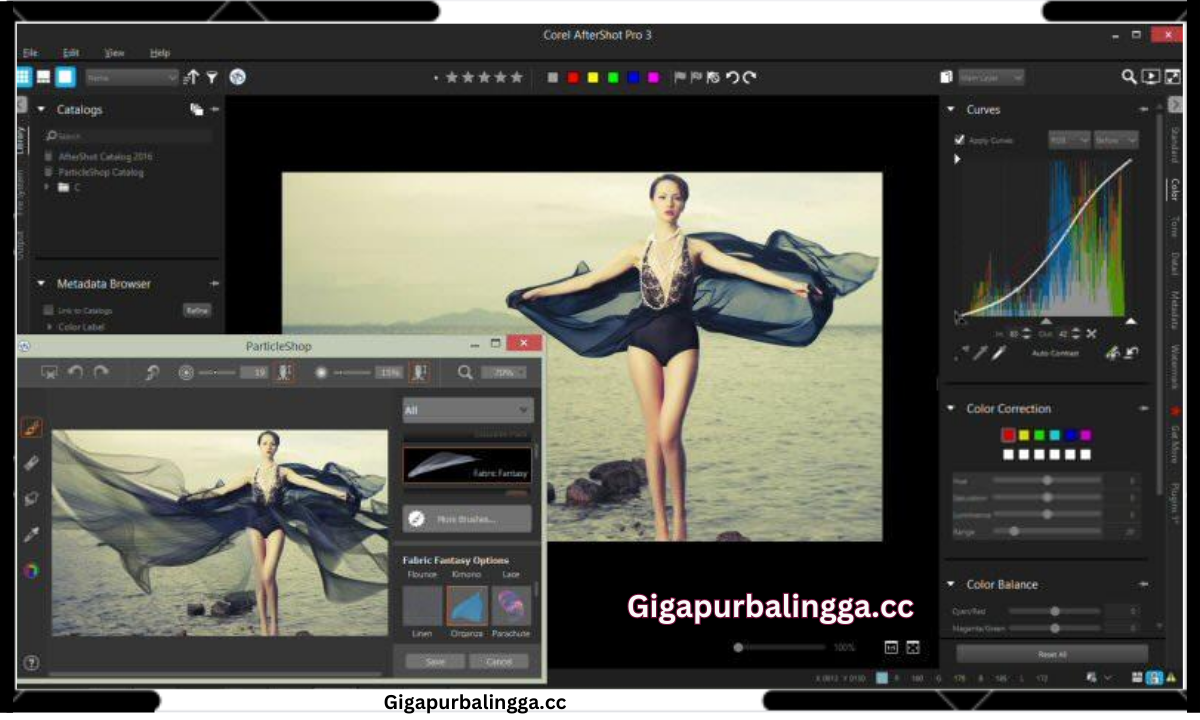Click the 1:1 zoom icon below preview

point(891,647)
